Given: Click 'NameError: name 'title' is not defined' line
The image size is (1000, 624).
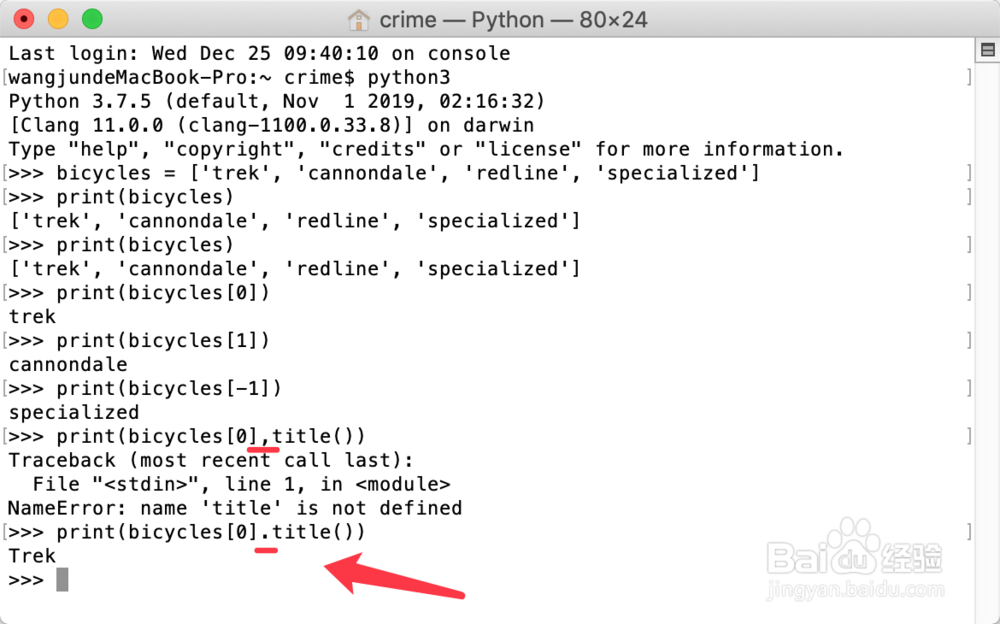Looking at the screenshot, I should pos(235,508).
